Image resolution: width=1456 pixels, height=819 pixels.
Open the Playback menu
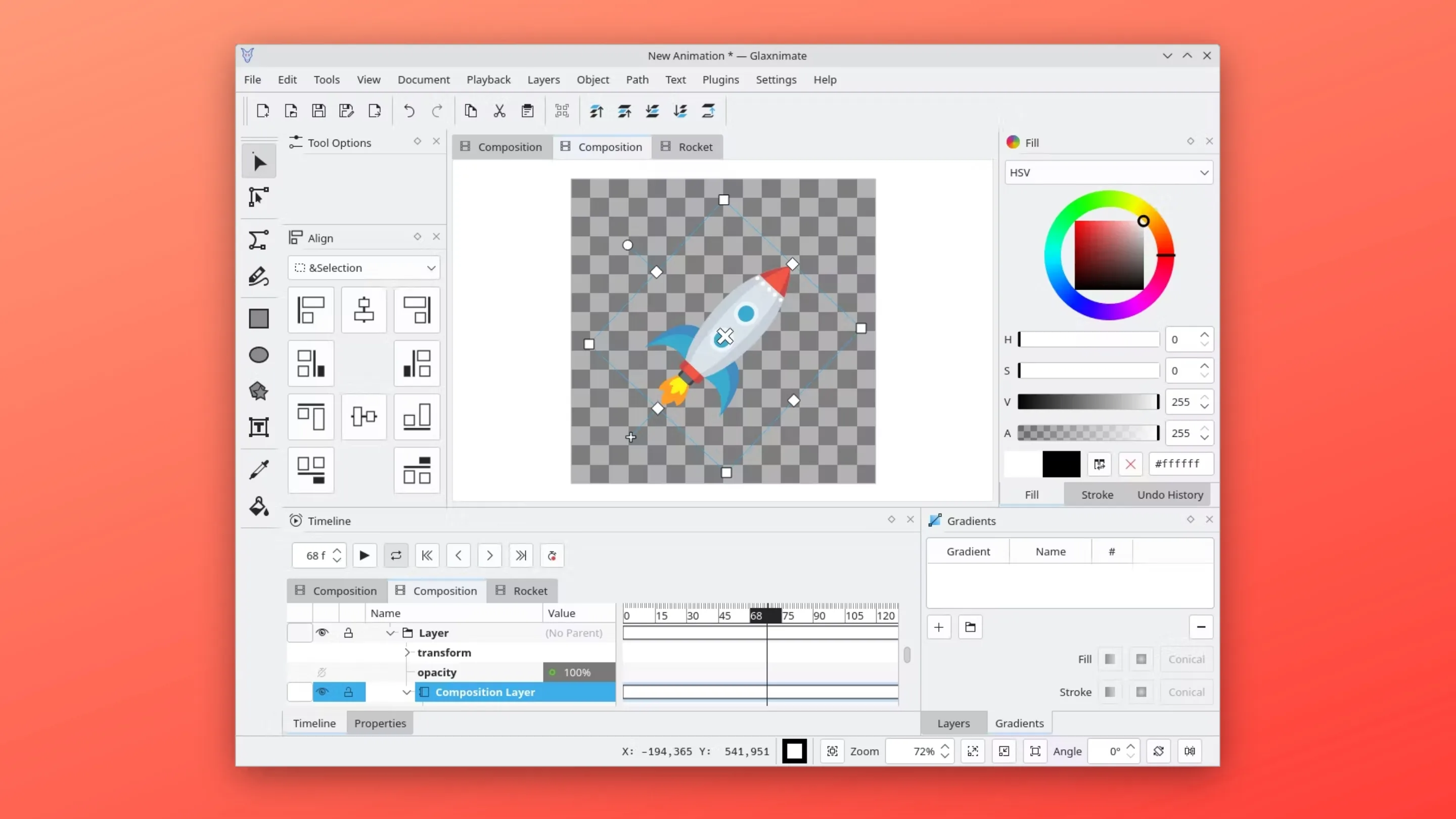click(488, 80)
